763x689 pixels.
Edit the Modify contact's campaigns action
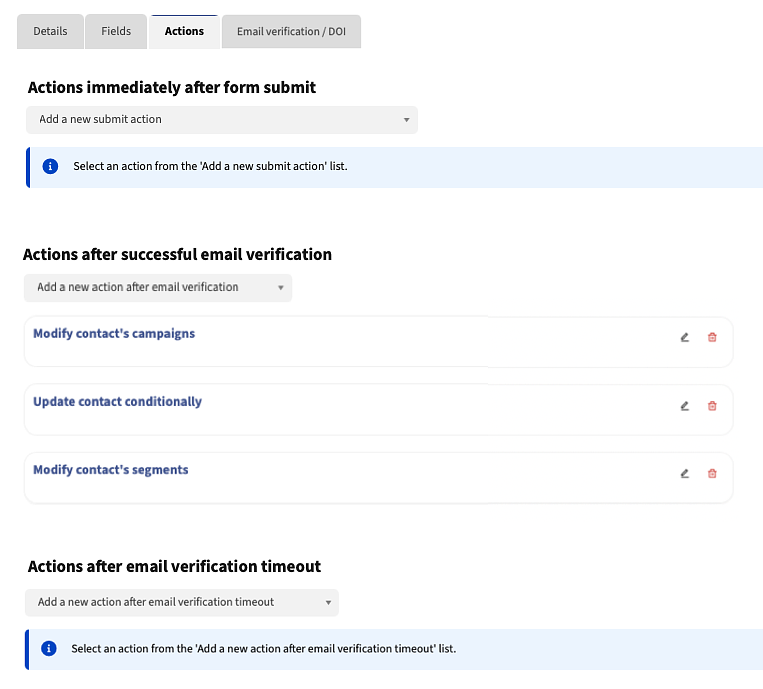click(x=685, y=338)
